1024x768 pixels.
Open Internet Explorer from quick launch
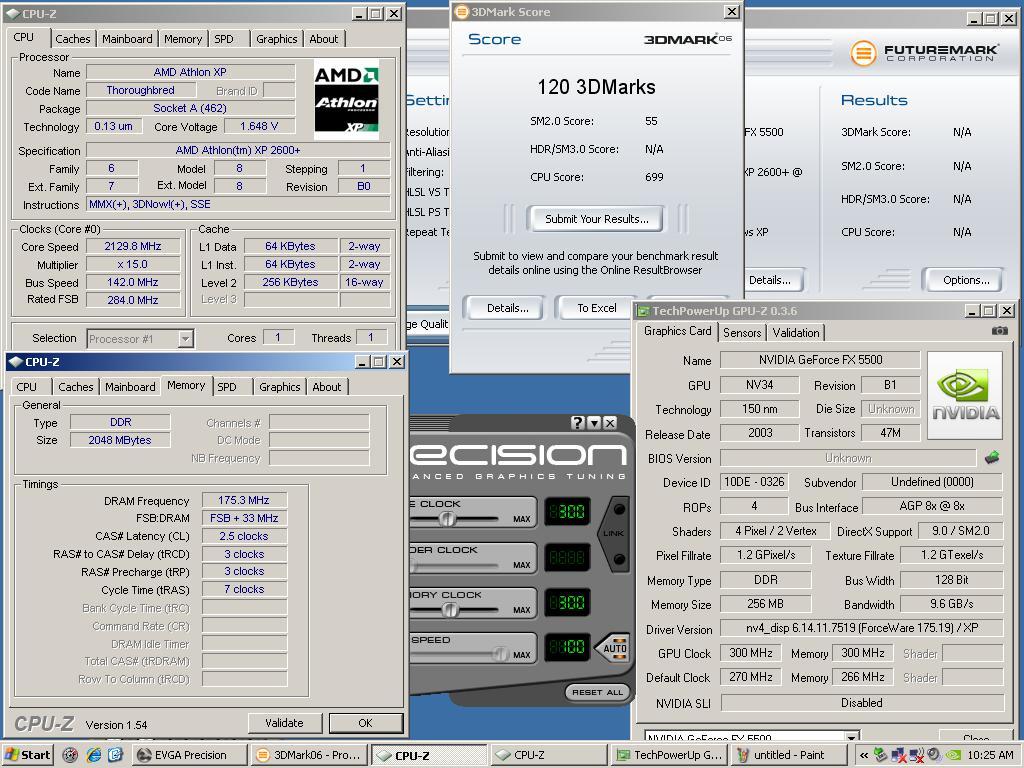click(93, 755)
